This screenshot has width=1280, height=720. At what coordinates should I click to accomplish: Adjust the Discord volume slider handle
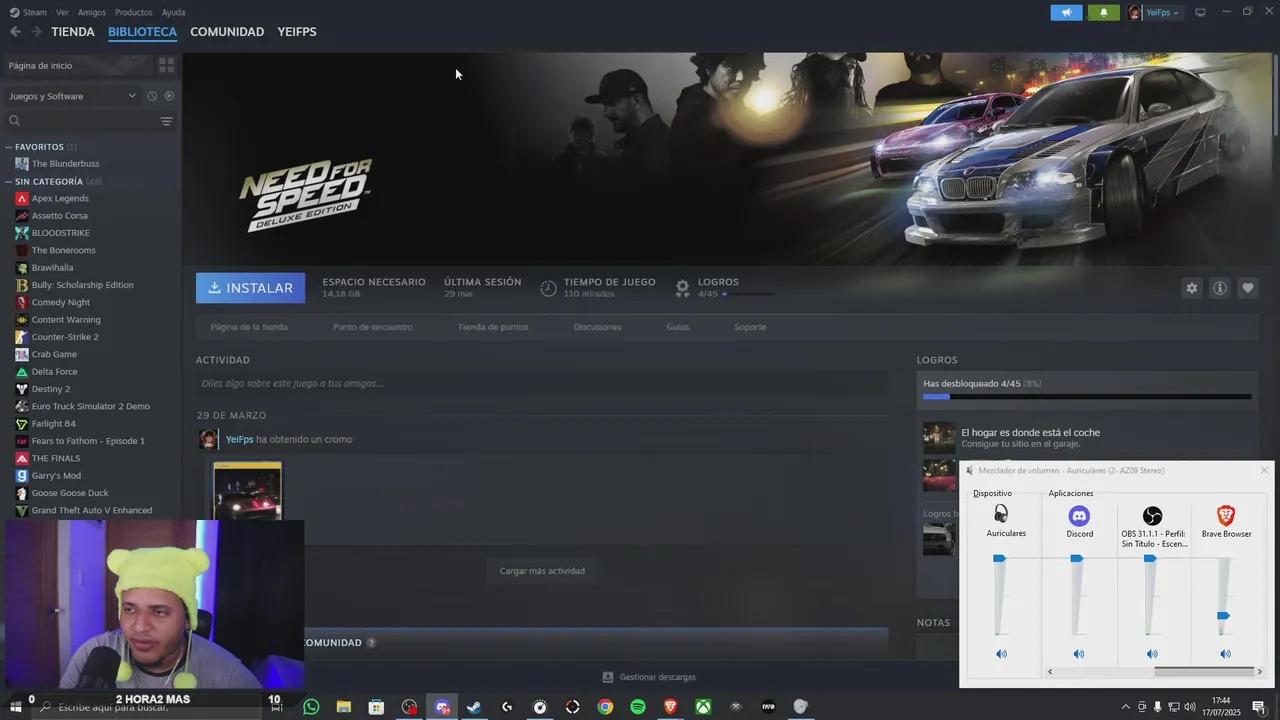(1077, 559)
